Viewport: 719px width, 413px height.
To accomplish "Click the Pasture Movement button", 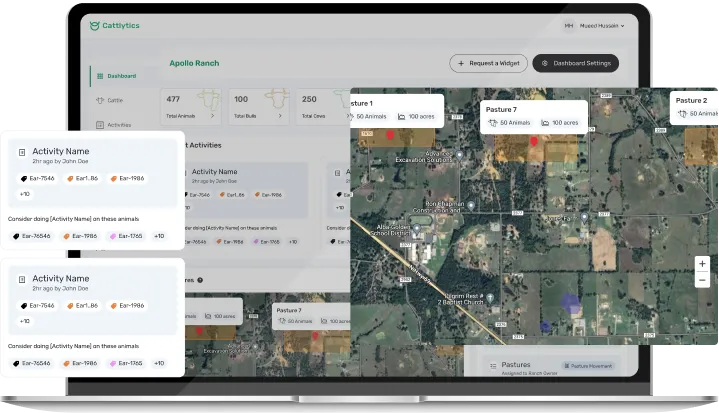I will pos(588,366).
